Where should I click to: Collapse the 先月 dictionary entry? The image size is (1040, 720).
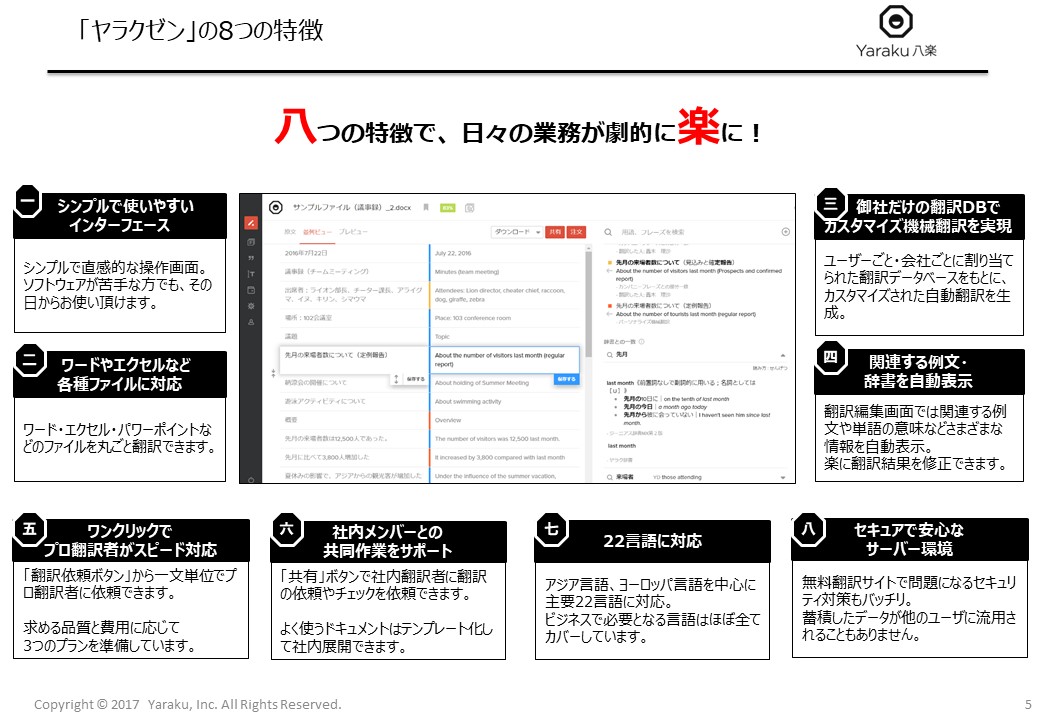783,355
